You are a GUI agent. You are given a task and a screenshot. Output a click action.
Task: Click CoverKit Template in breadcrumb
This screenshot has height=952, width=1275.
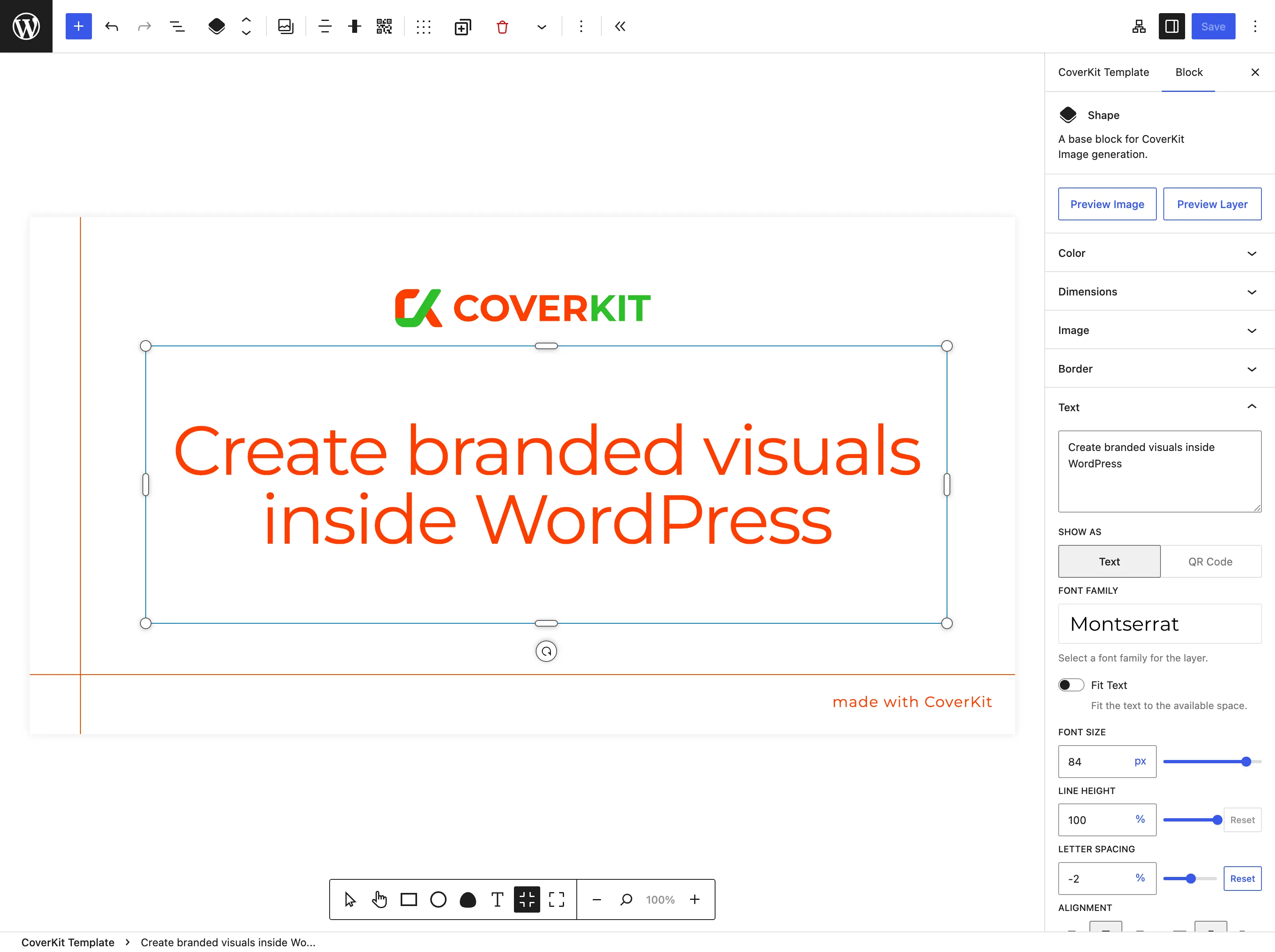click(x=68, y=942)
